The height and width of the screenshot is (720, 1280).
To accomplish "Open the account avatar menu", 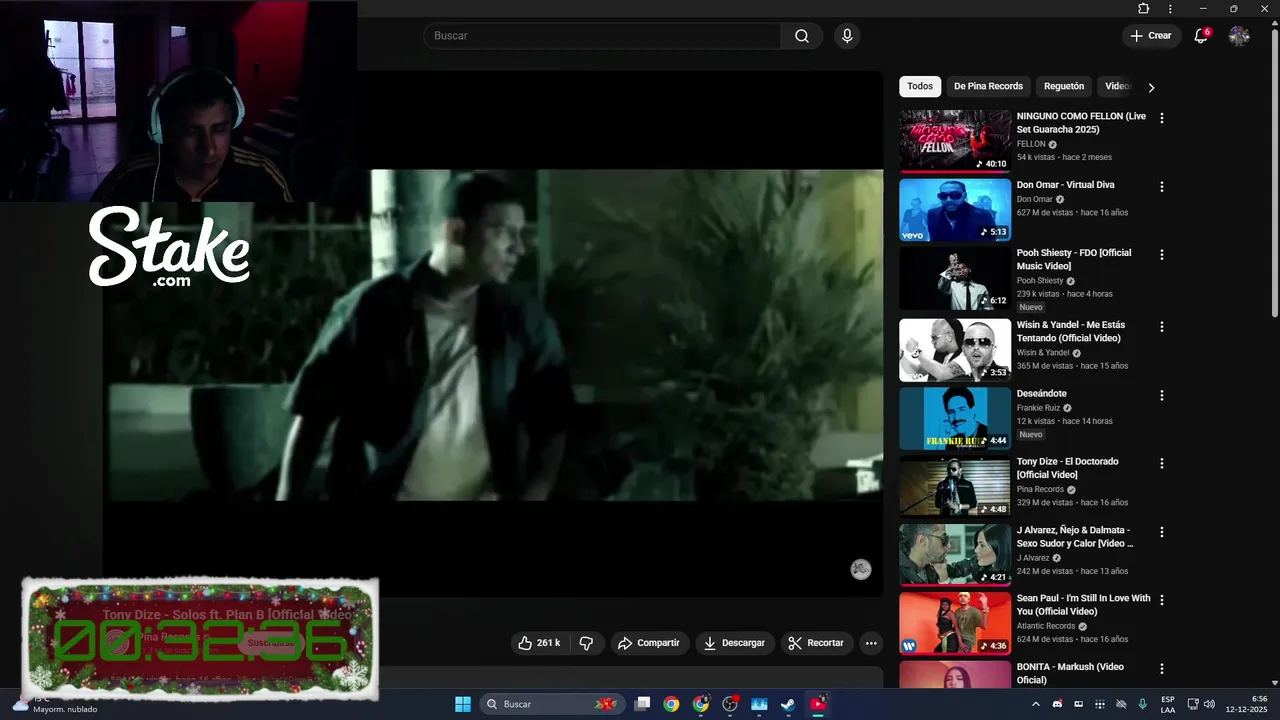I will [x=1239, y=36].
